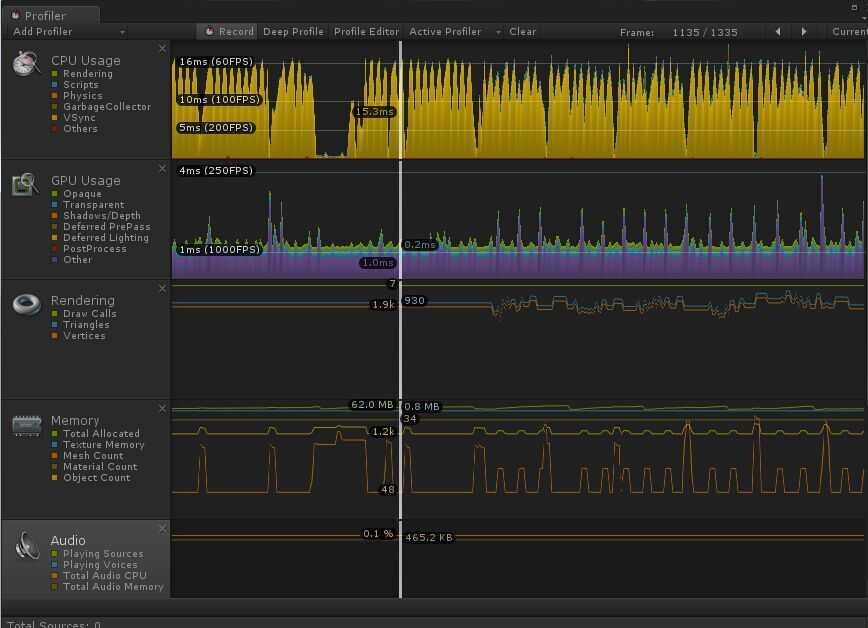Click the GPU Usage title
This screenshot has width=868, height=628.
click(x=85, y=181)
